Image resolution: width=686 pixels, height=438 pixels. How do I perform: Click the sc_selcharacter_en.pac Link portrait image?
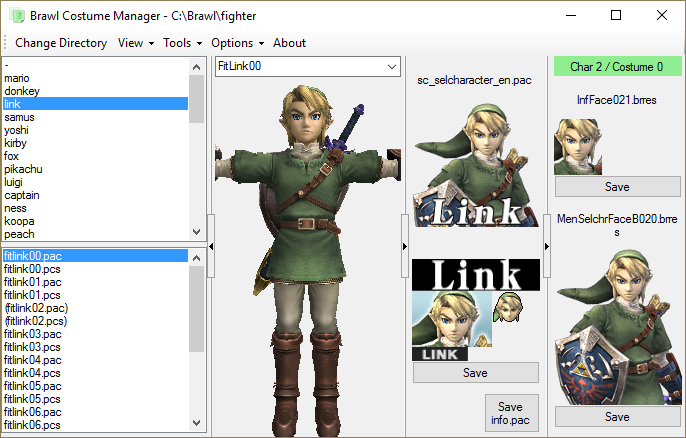coord(476,165)
